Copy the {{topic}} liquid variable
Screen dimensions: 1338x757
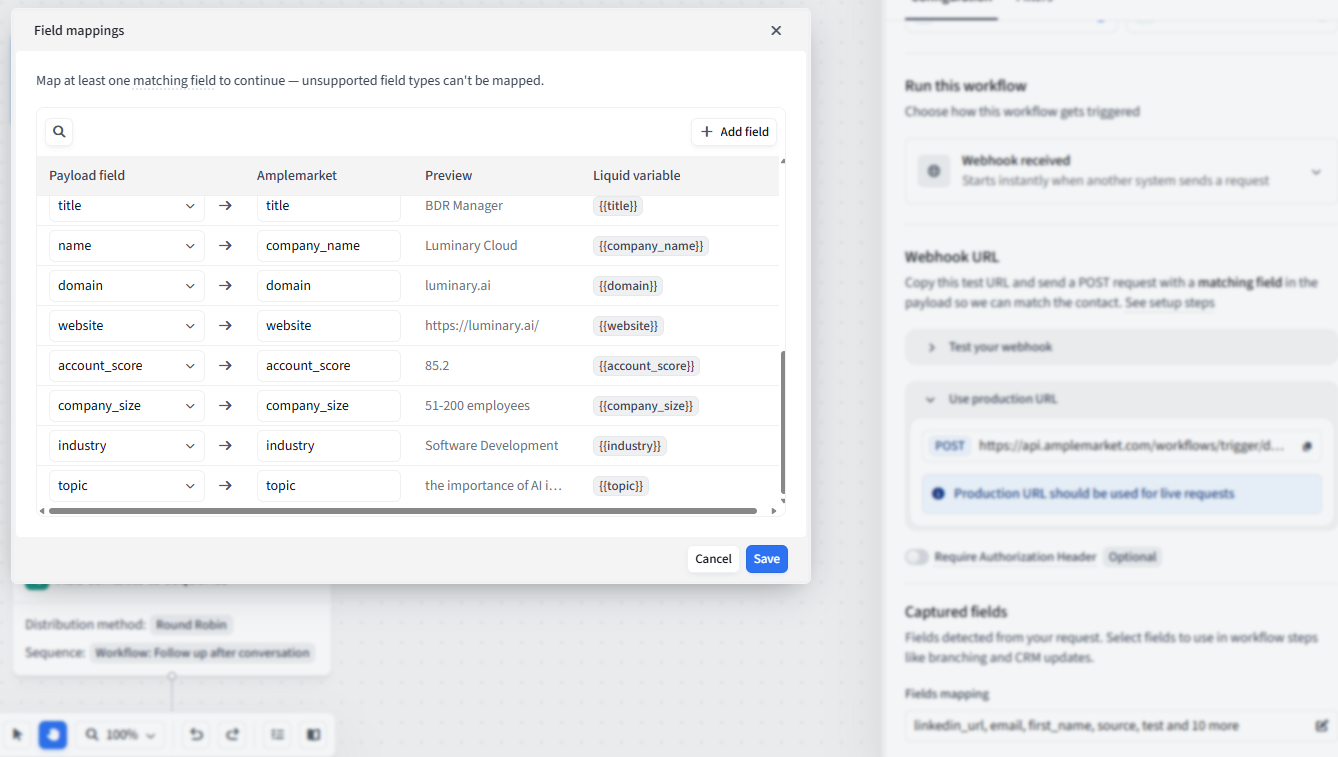point(621,486)
